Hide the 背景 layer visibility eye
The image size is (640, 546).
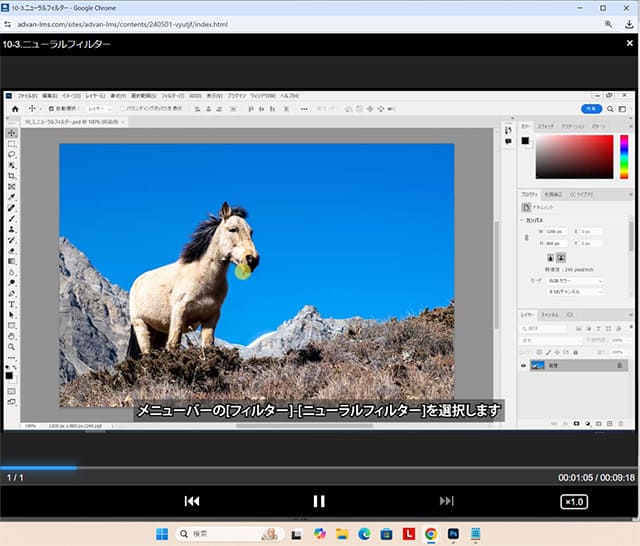[523, 366]
